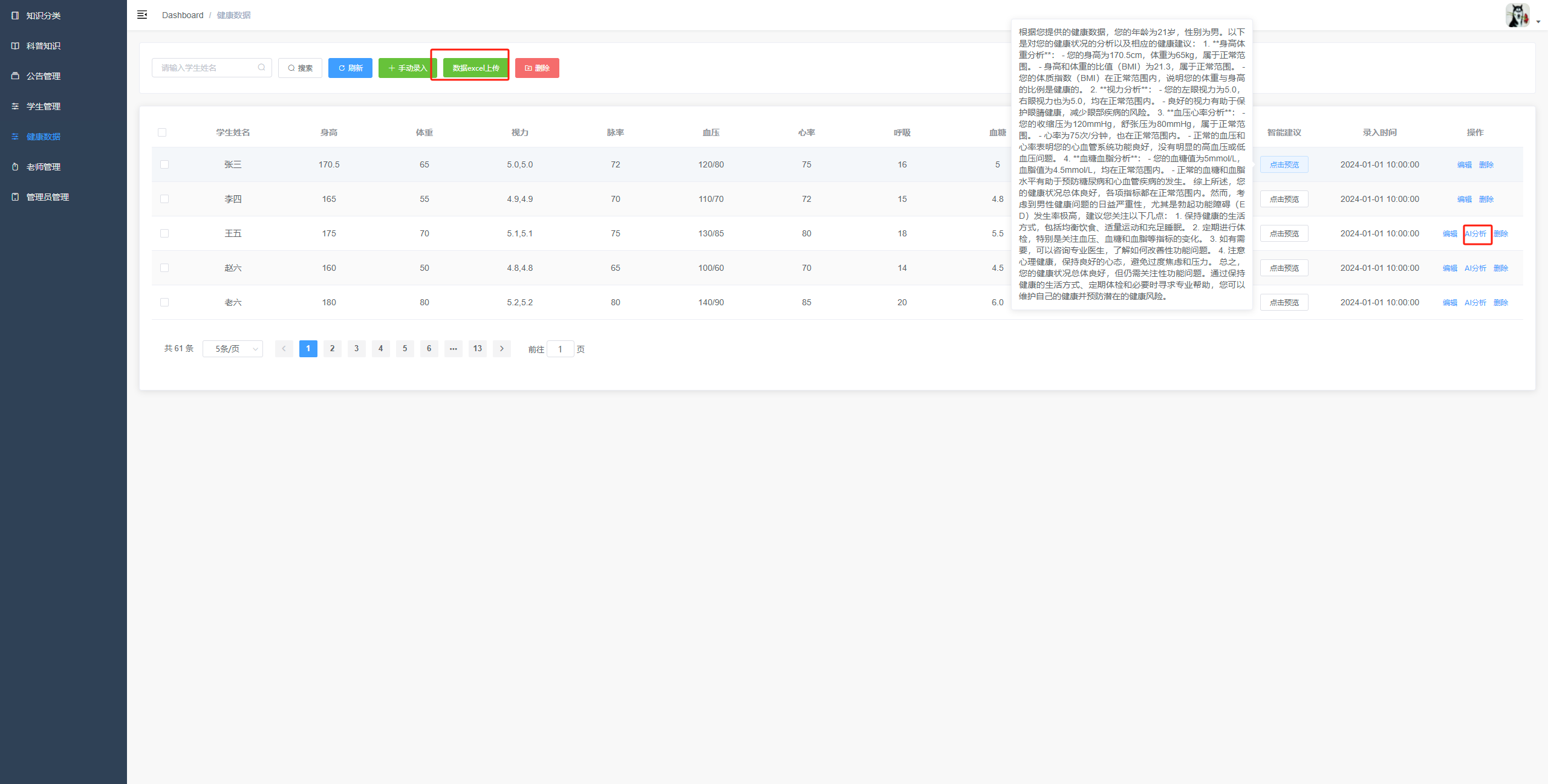Click the 张三 name cell

233,164
